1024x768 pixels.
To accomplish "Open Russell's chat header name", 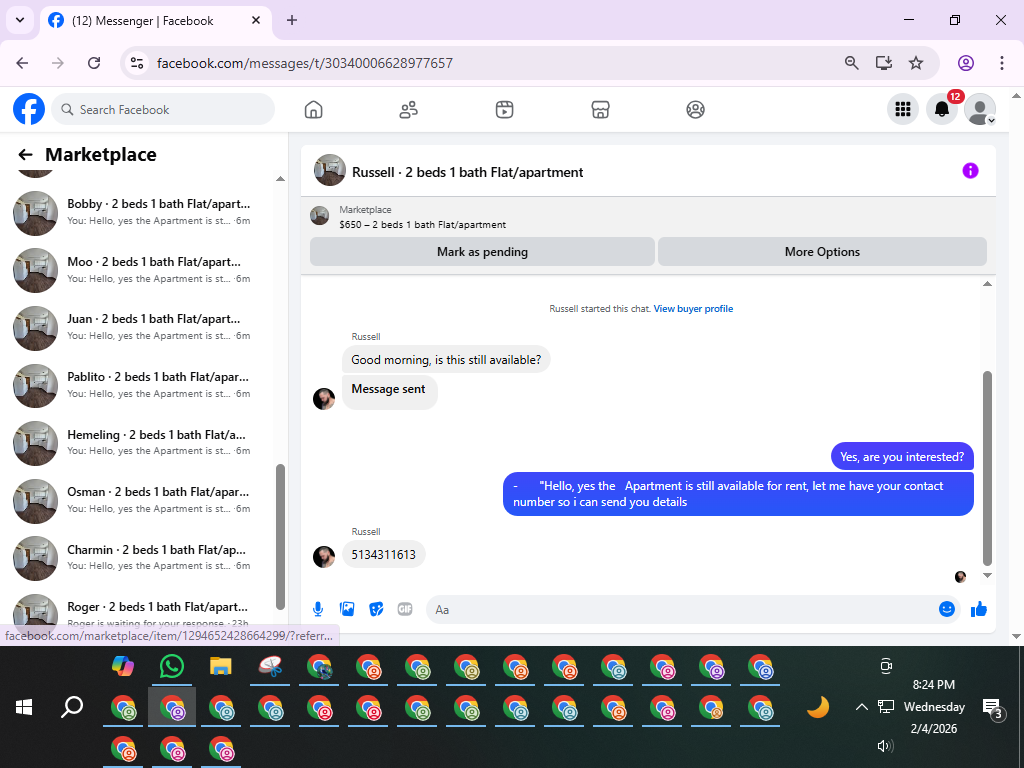I will [x=467, y=172].
